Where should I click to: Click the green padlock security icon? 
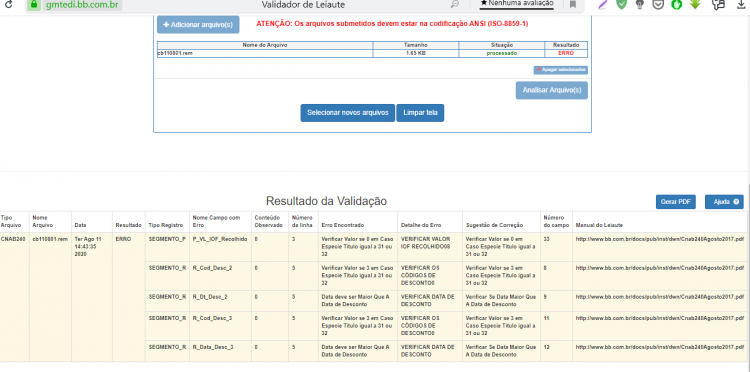33,4
